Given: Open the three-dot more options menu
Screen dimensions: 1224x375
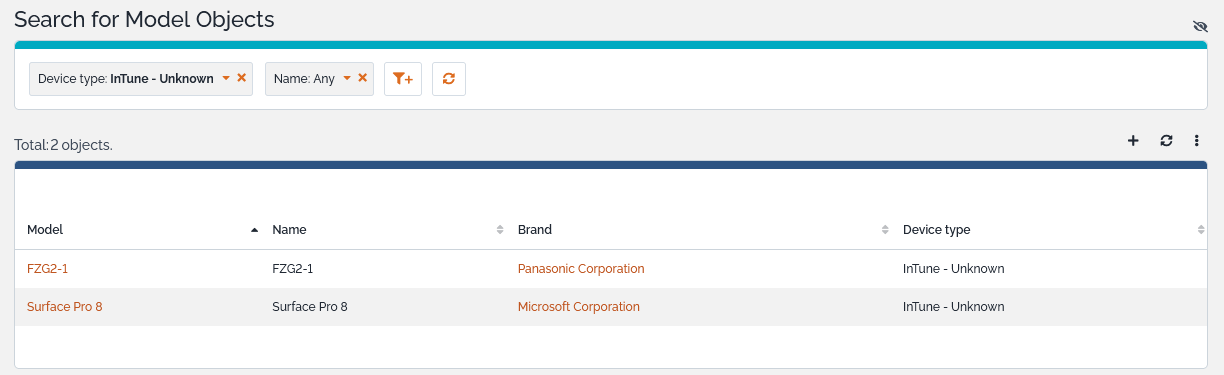Looking at the screenshot, I should [1197, 141].
